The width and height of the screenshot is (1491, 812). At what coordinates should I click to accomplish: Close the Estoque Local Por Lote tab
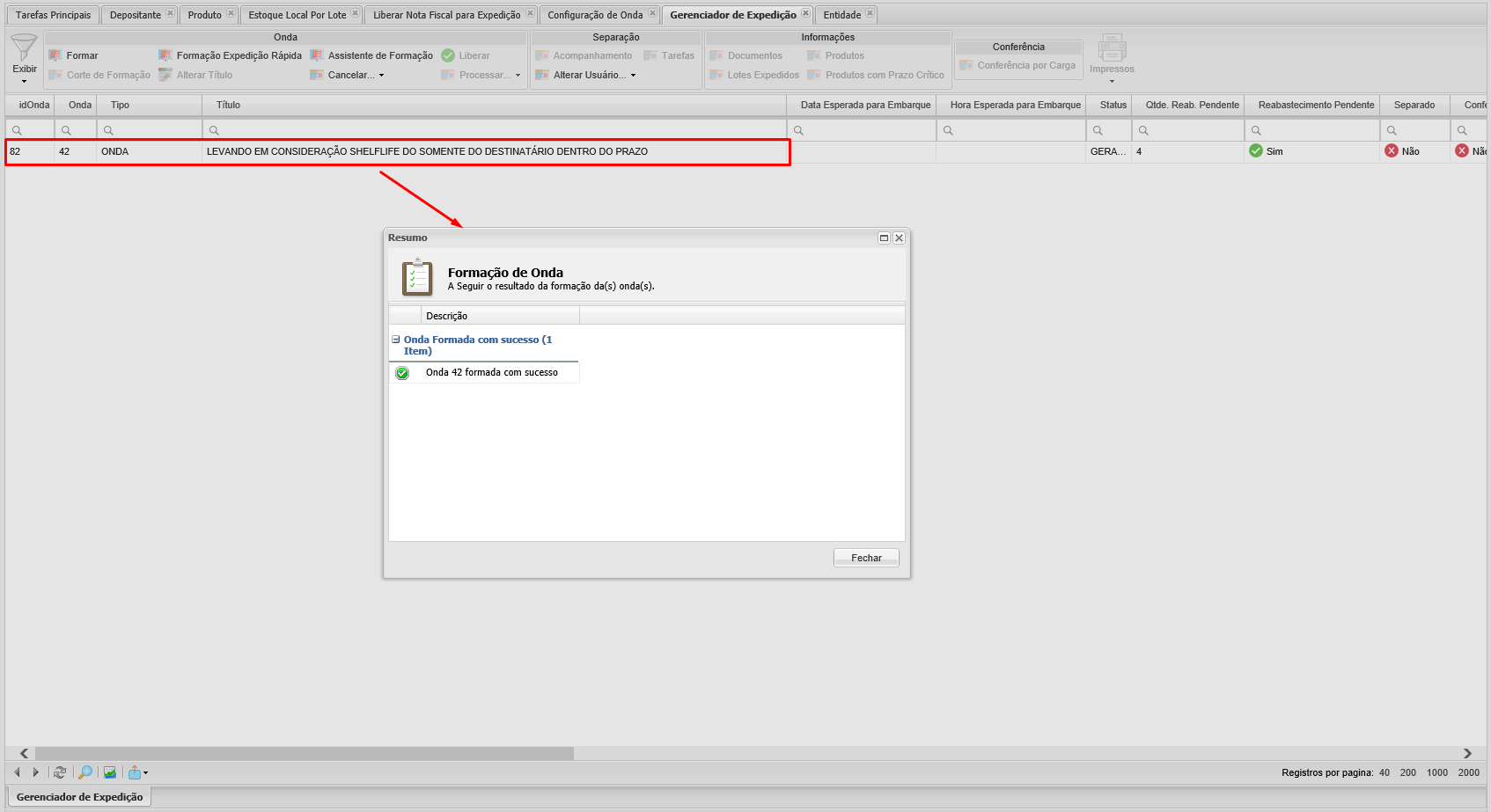click(355, 13)
